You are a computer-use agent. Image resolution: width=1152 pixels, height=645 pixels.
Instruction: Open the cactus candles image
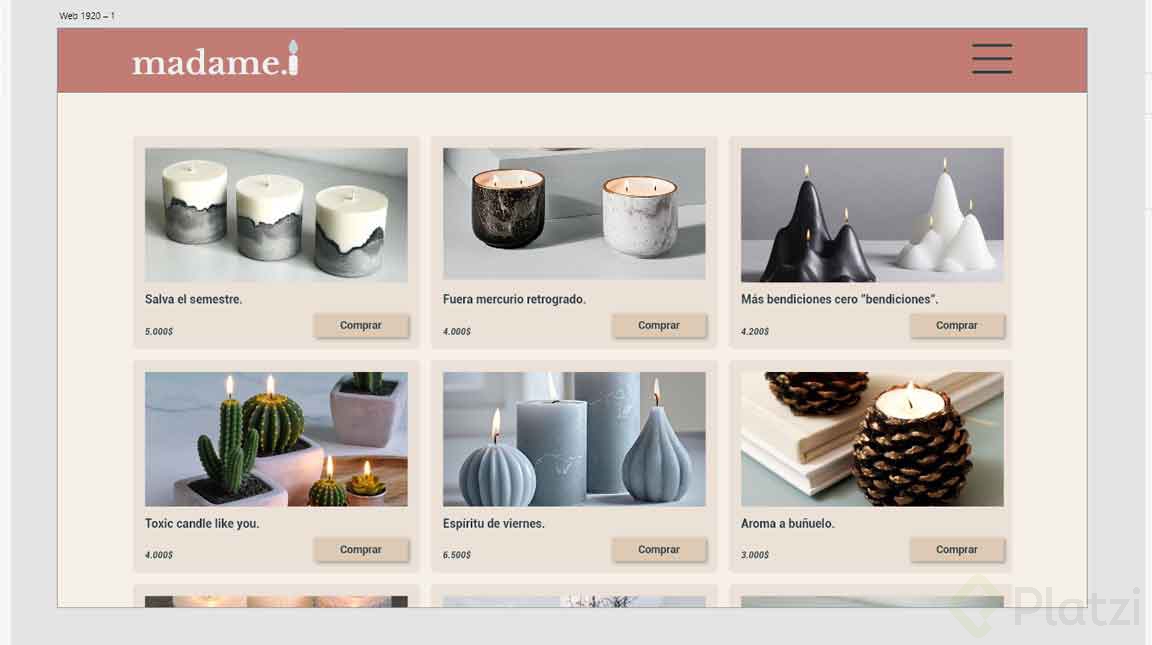[x=276, y=439]
